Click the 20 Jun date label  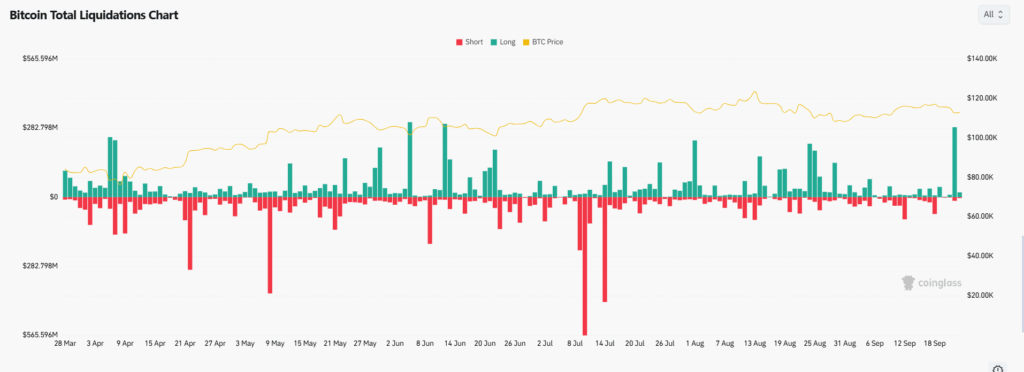click(x=485, y=343)
